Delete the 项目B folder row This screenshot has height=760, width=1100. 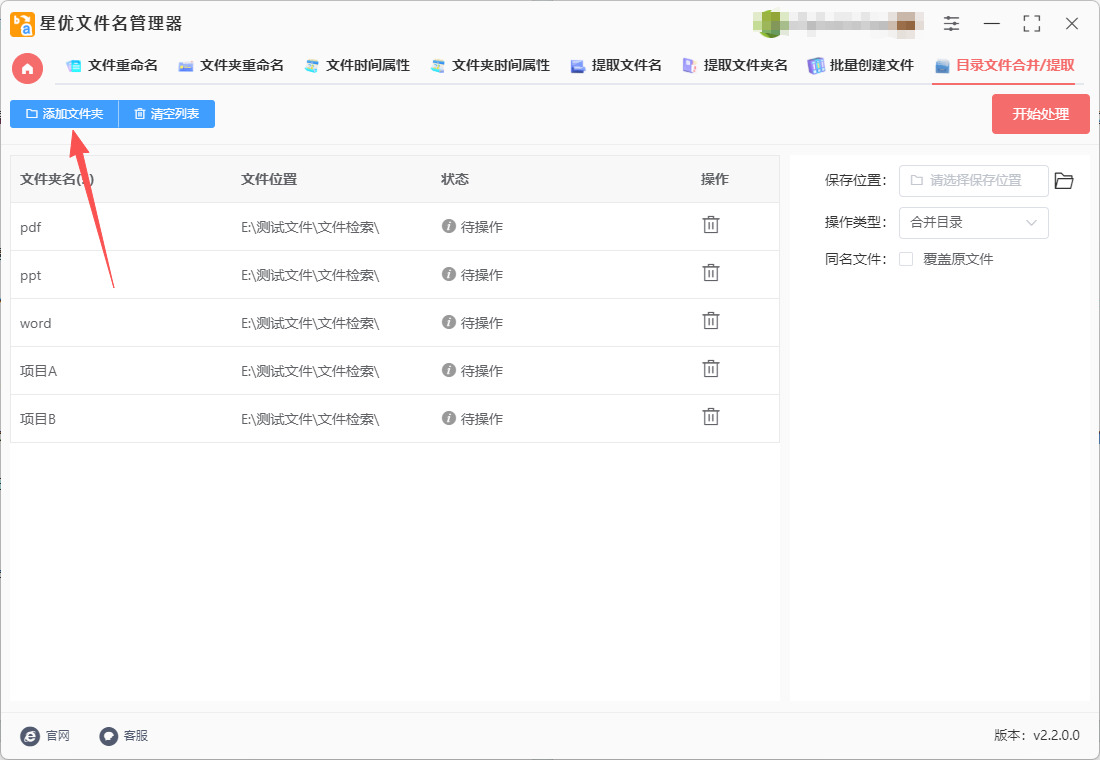pyautogui.click(x=710, y=417)
